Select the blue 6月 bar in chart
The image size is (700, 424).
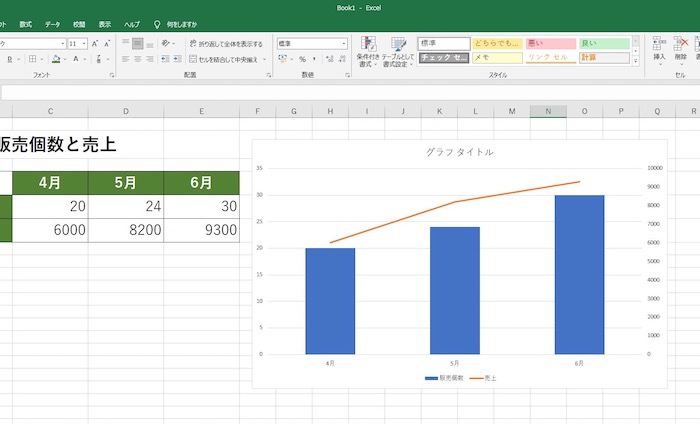(x=579, y=274)
